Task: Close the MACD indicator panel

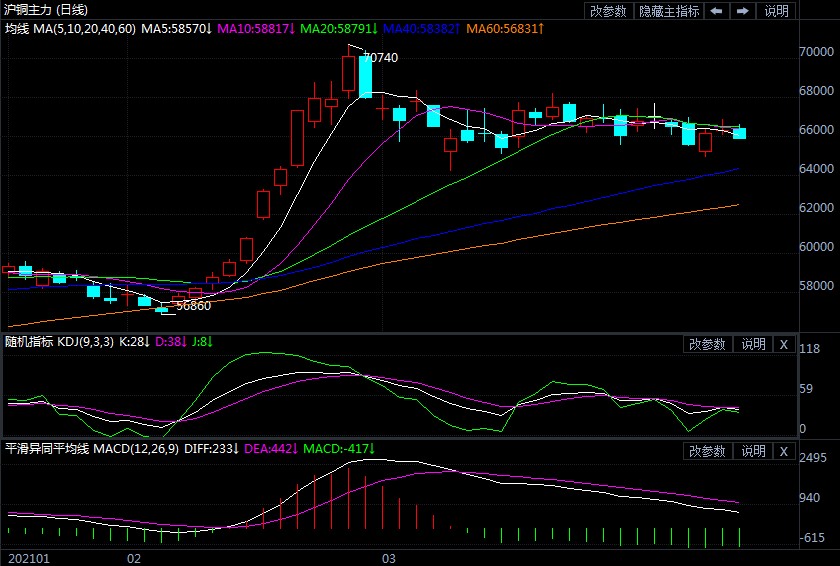Action: (x=784, y=452)
